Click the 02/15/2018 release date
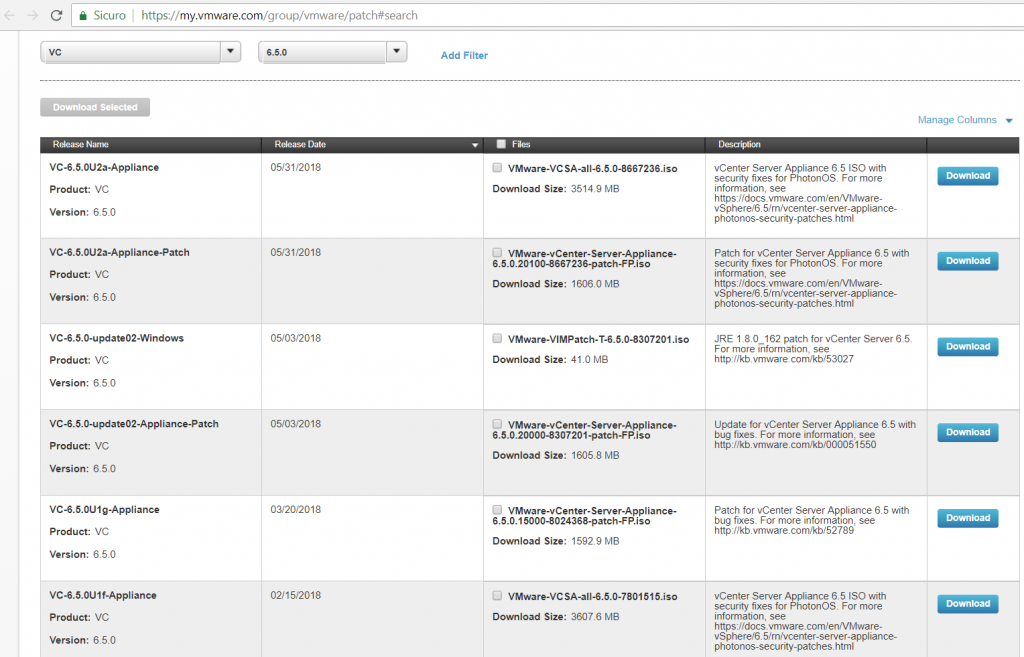Screen dimensions: 1024x657 296,595
